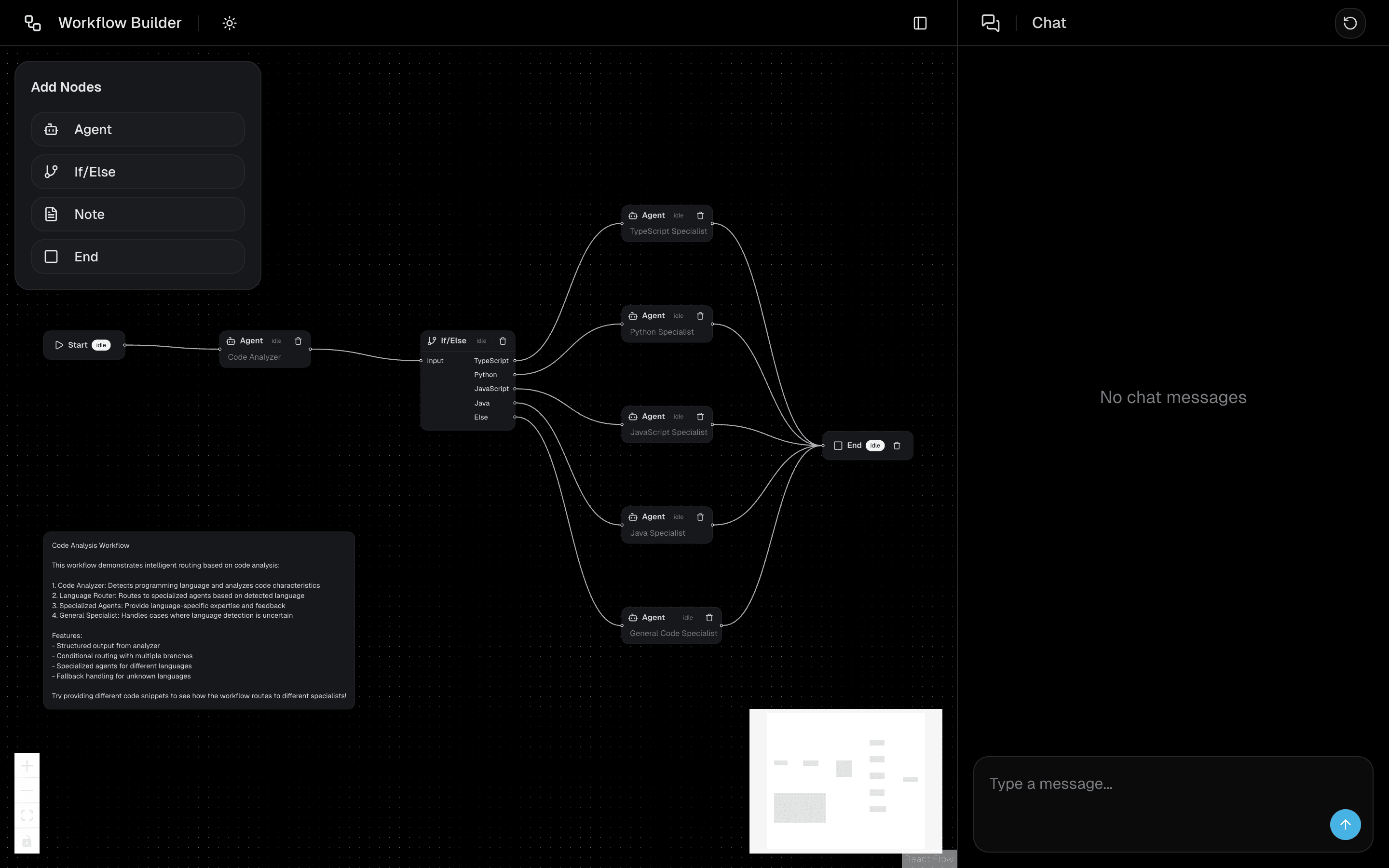Delete the Code Analyzer node
This screenshot has width=1389, height=868.
coord(298,340)
